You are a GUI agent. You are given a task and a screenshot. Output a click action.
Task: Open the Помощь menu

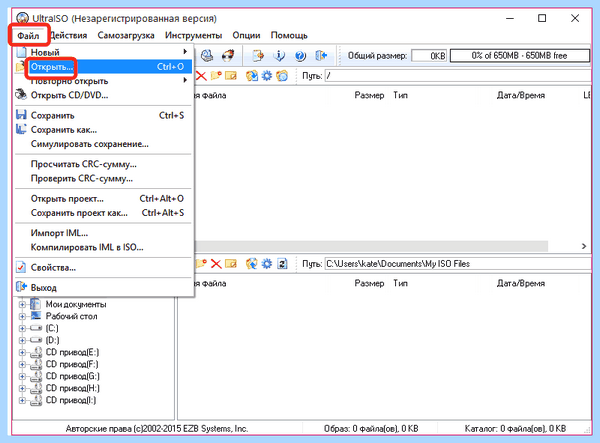pos(289,36)
